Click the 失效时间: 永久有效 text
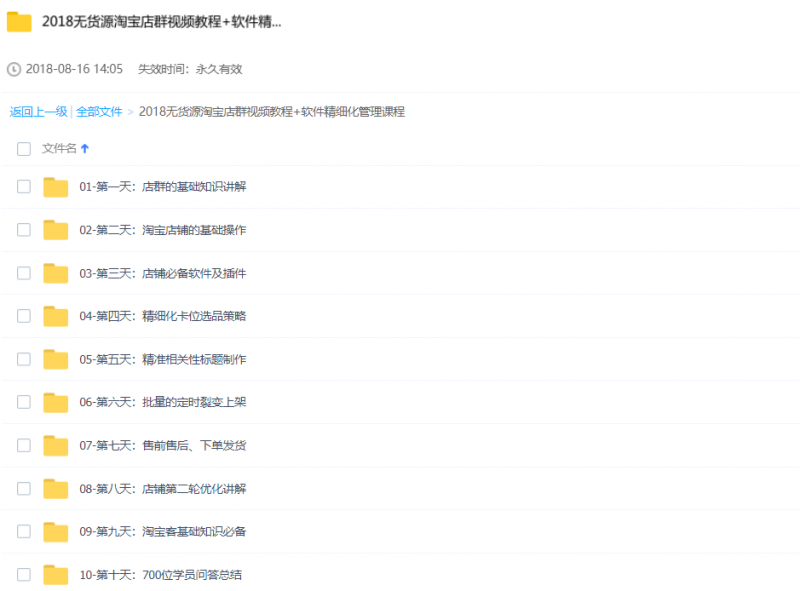The image size is (800, 591). [190, 69]
